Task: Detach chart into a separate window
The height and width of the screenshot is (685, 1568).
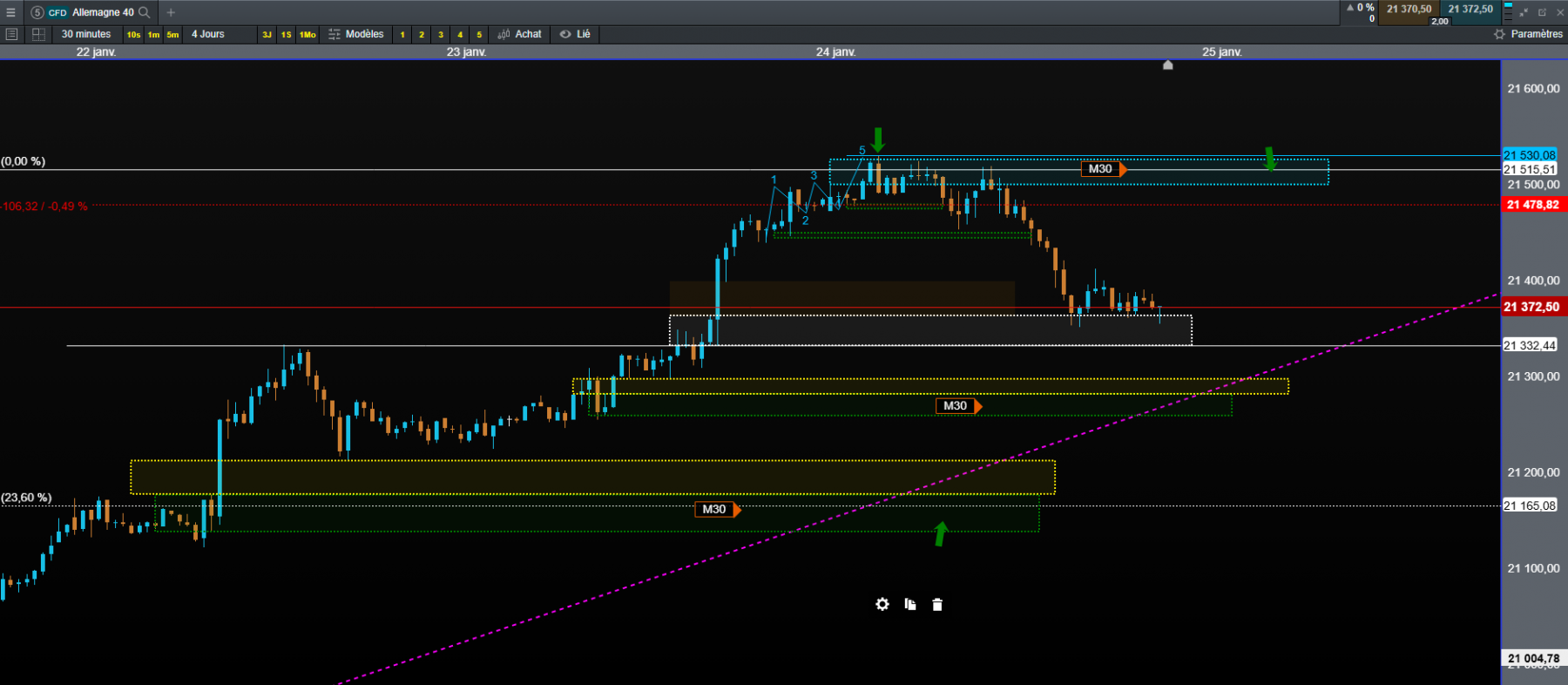Action: pos(1542,12)
